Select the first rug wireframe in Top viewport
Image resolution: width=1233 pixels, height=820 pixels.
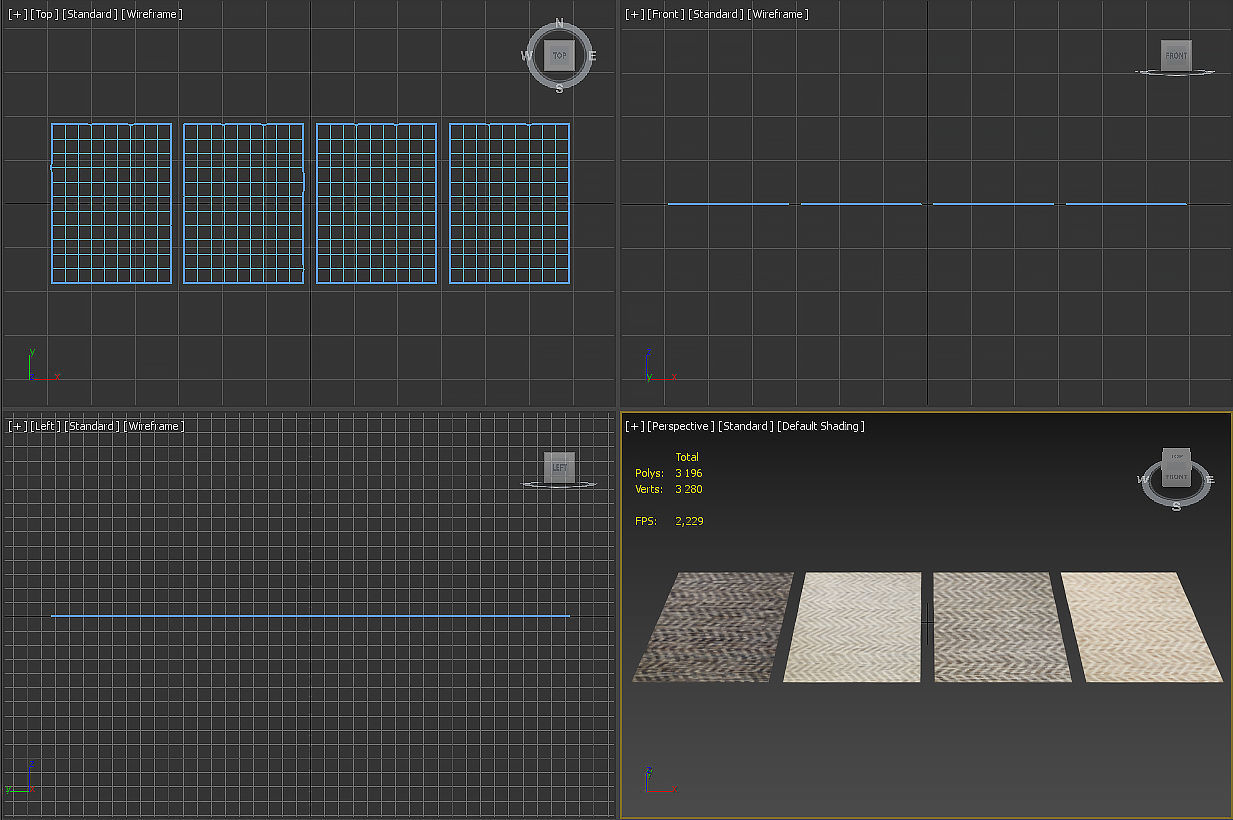[111, 204]
